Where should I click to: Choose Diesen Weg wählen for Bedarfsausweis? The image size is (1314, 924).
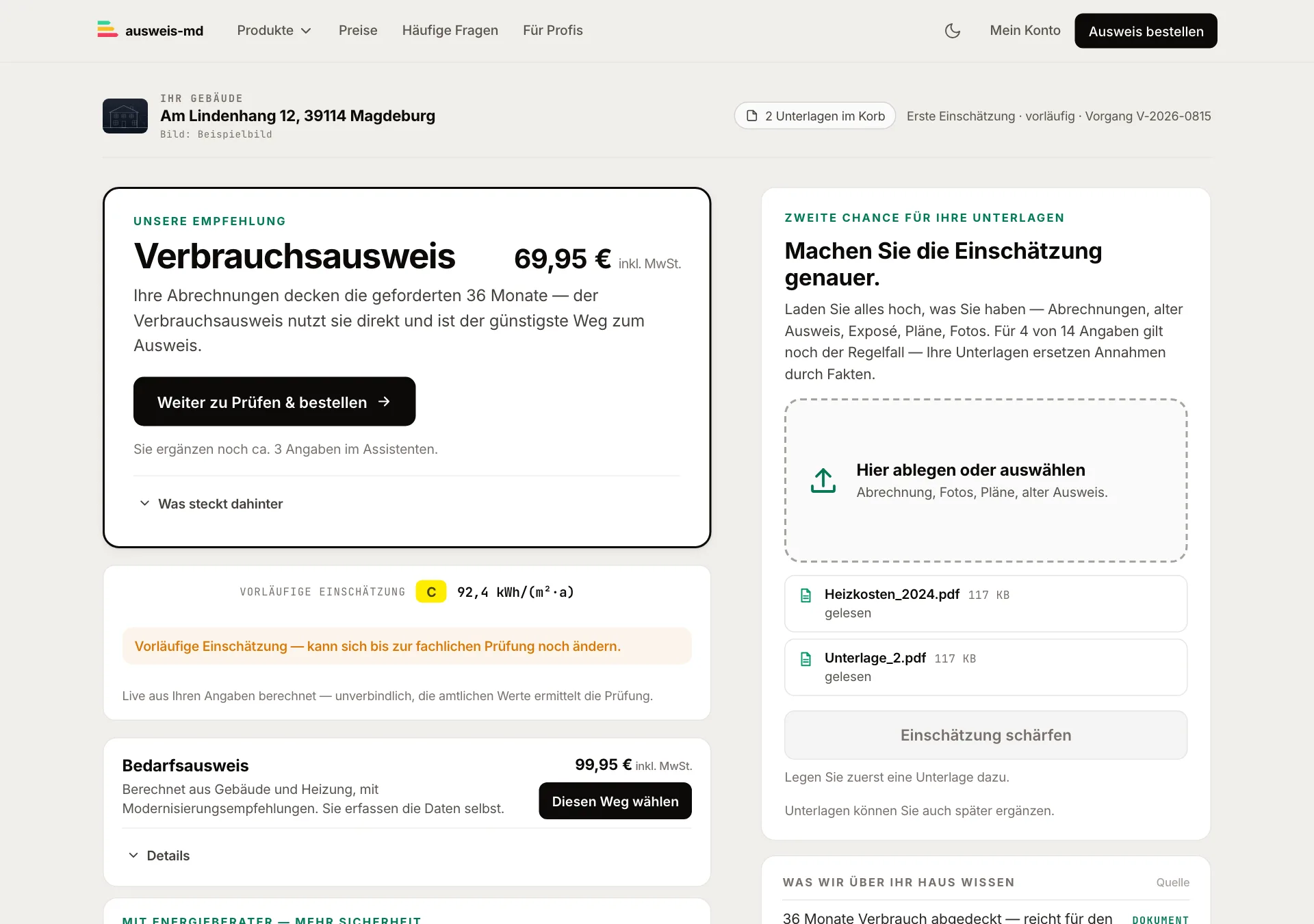[x=615, y=801]
